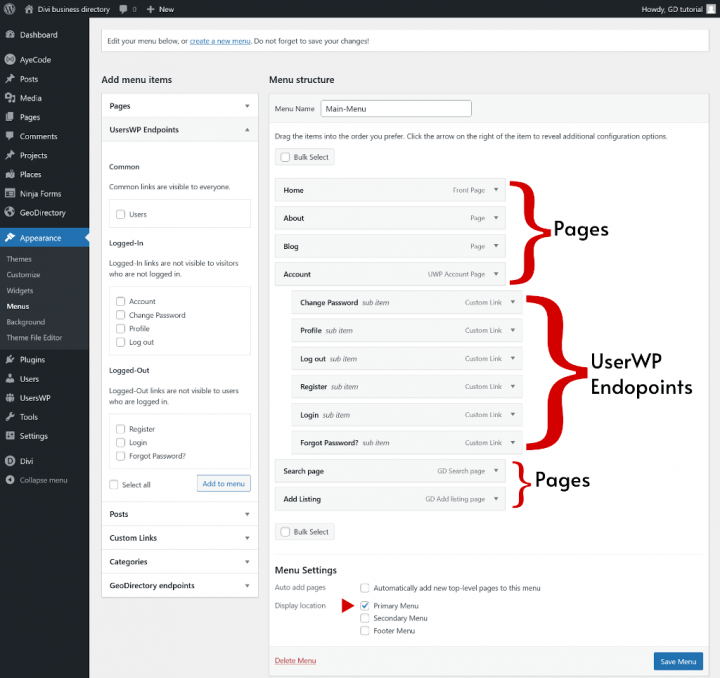Expand the Custom Links panel

247,538
